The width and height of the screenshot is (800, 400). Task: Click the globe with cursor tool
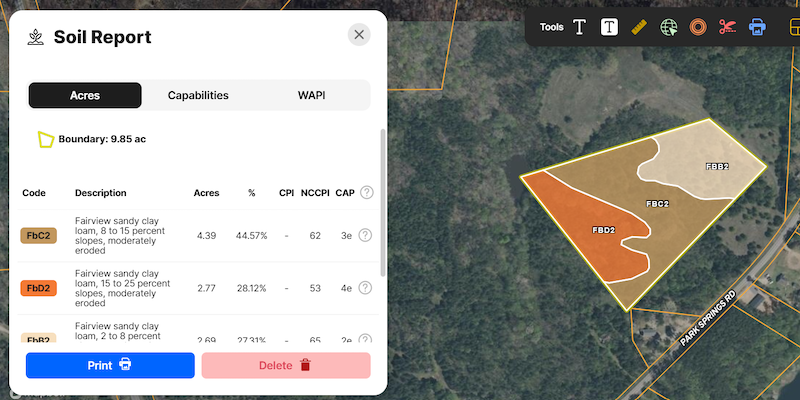point(669,27)
